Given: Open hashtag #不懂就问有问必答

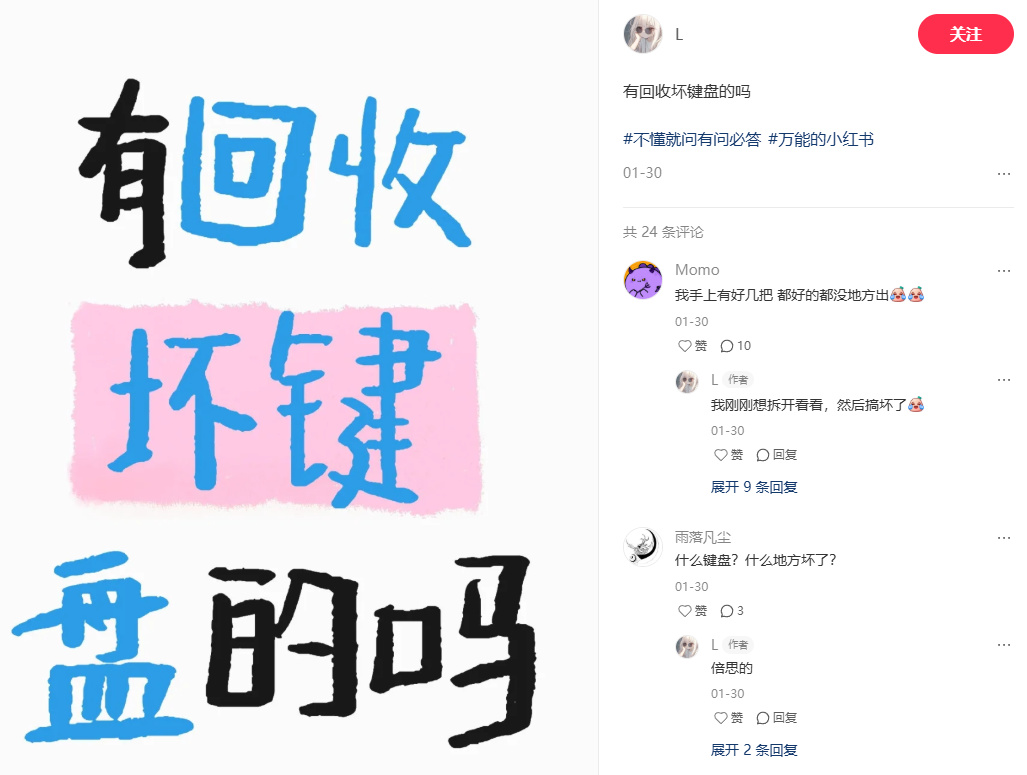Looking at the screenshot, I should pos(692,140).
